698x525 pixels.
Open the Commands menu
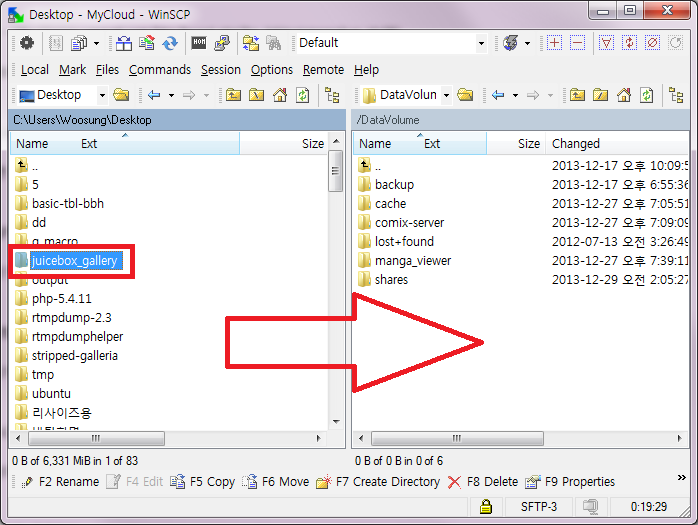[x=160, y=70]
